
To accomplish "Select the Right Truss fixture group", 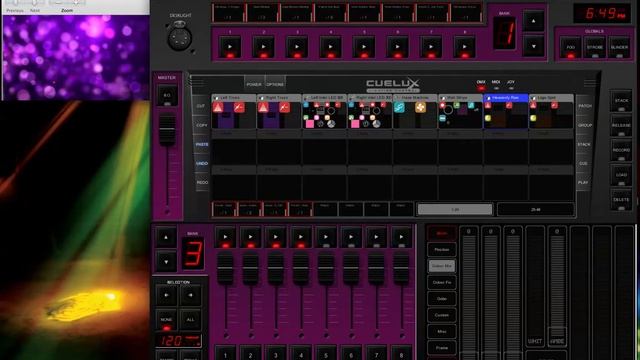I will pos(279,112).
